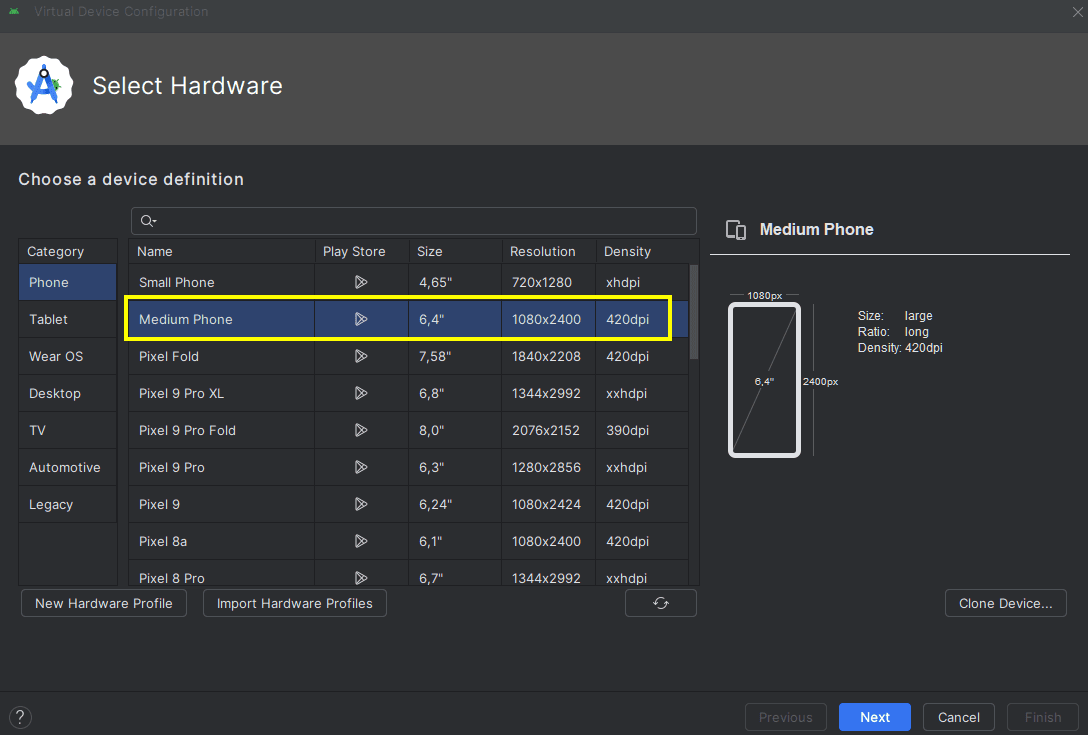This screenshot has width=1088, height=735.
Task: Open Import Hardware Profiles
Action: (294, 603)
